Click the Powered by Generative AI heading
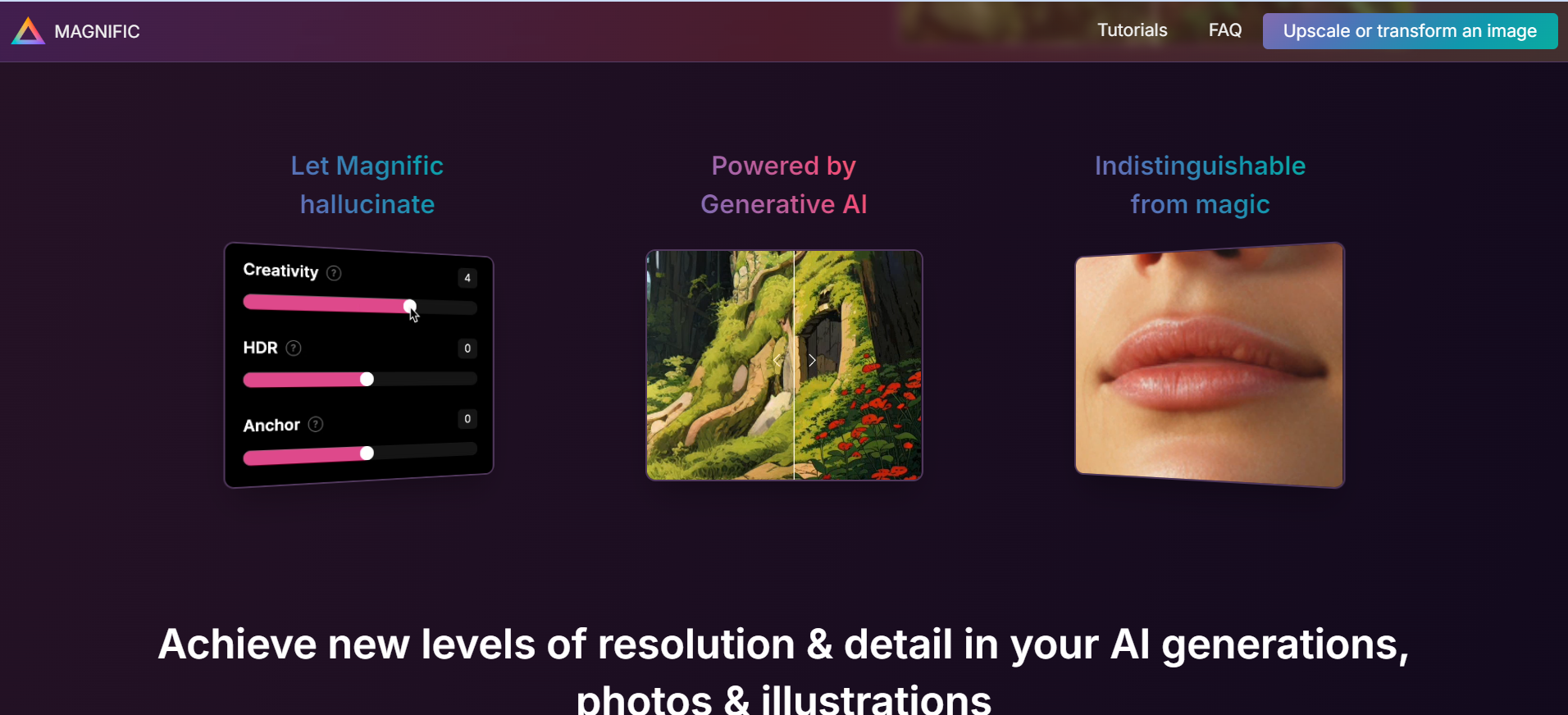Screen dimensions: 1568x715 (784, 185)
